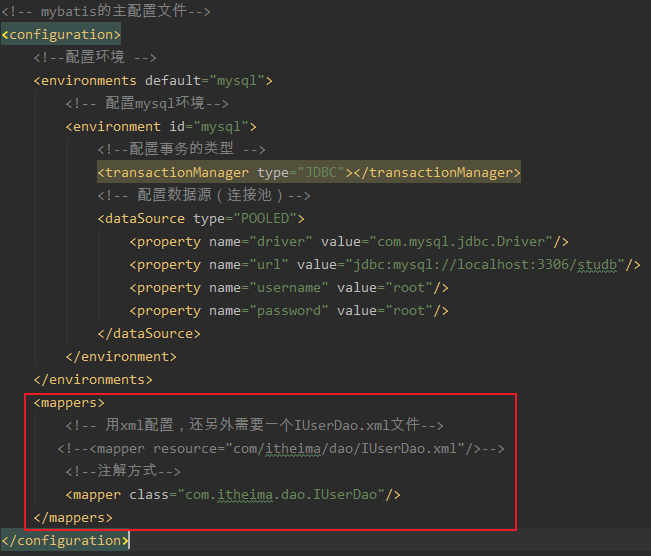Screen dimensions: 651x556
Task: Click the driver property line
Action: (349, 241)
